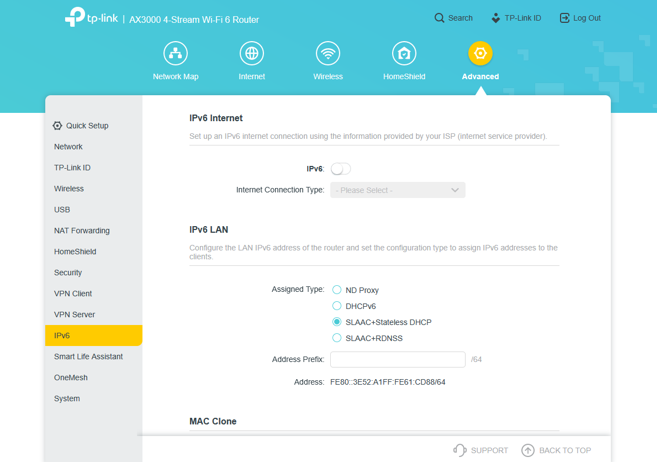Select SLAAC+RDNSS radio option

click(337, 338)
